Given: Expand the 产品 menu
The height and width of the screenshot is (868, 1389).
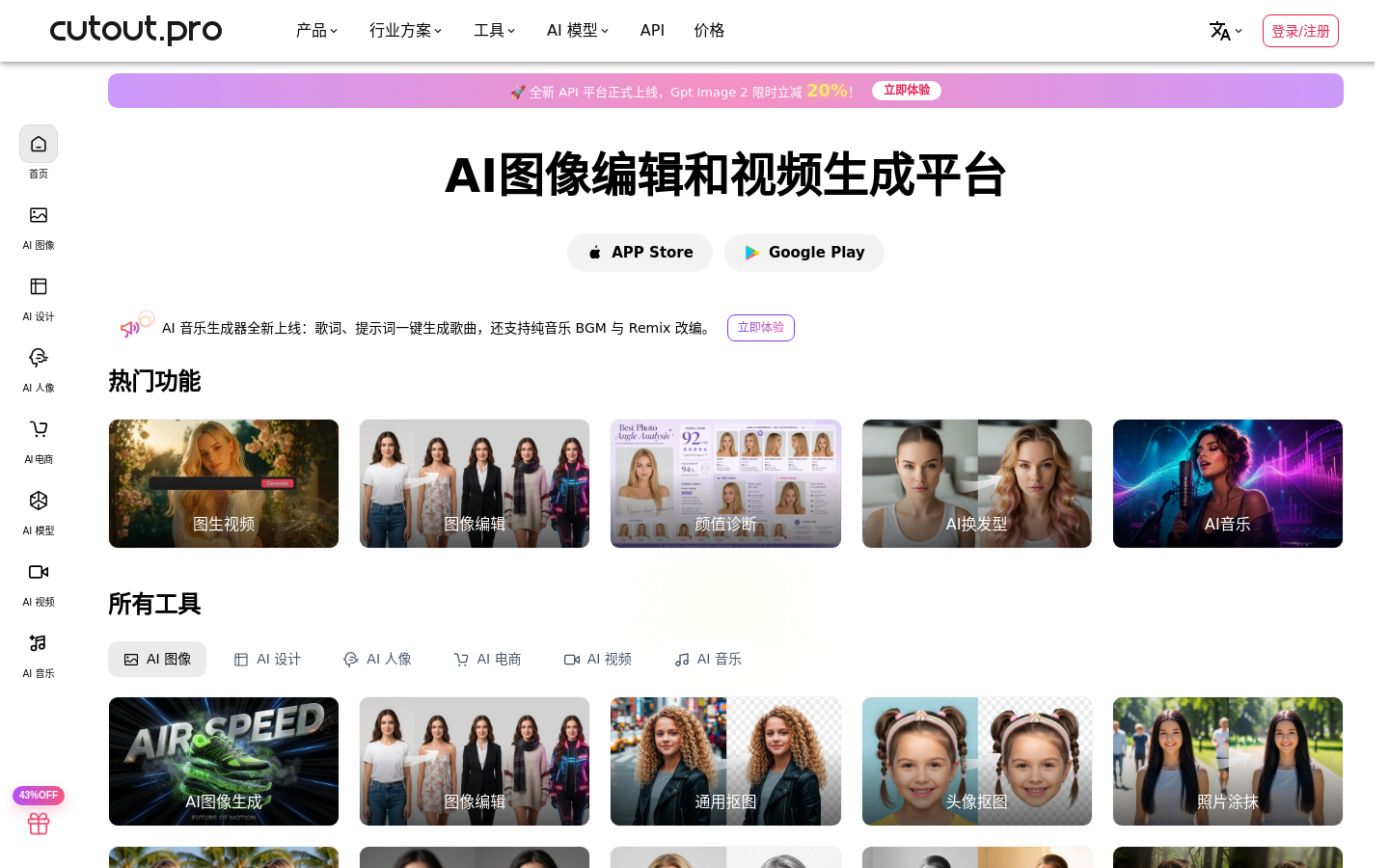Looking at the screenshot, I should pyautogui.click(x=316, y=31).
